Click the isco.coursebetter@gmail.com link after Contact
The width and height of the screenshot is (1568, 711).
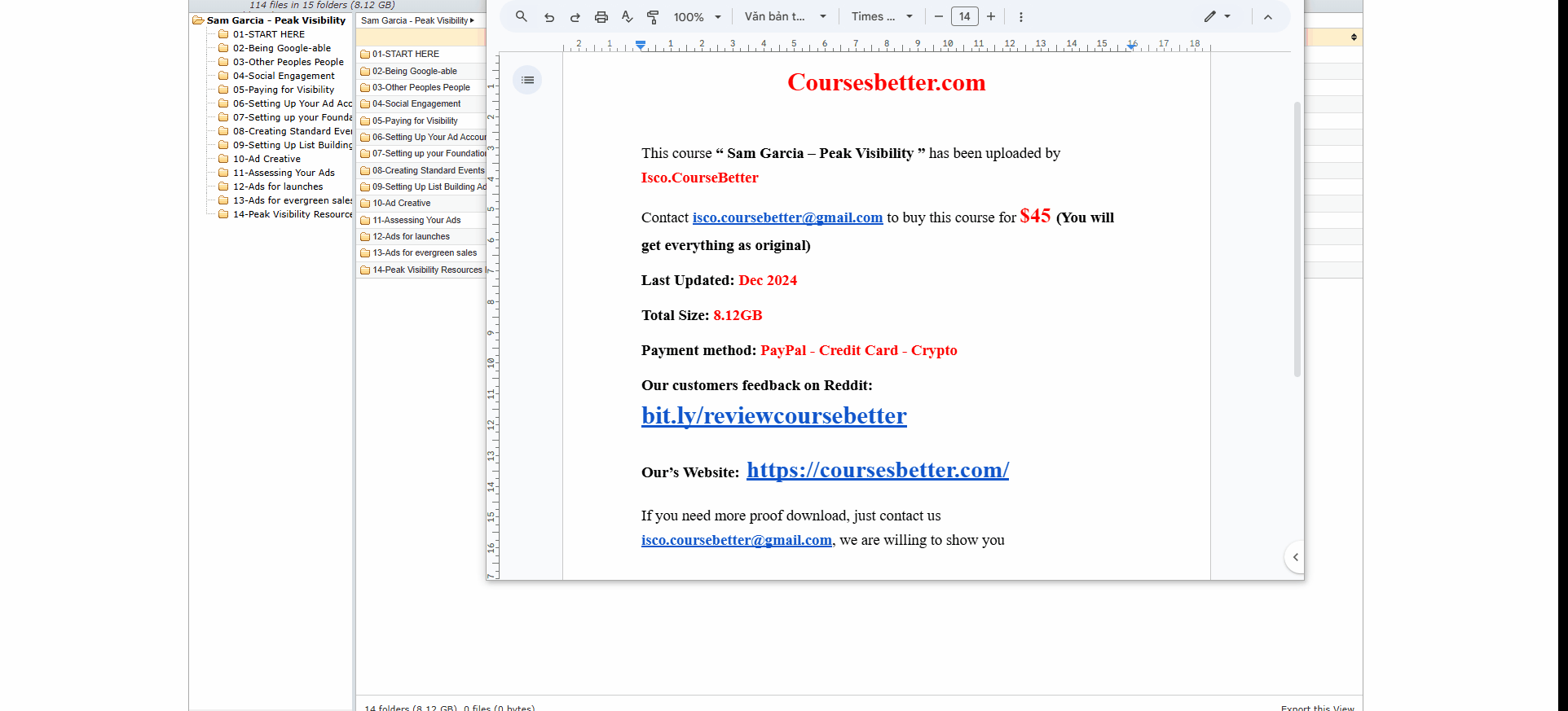pos(787,218)
